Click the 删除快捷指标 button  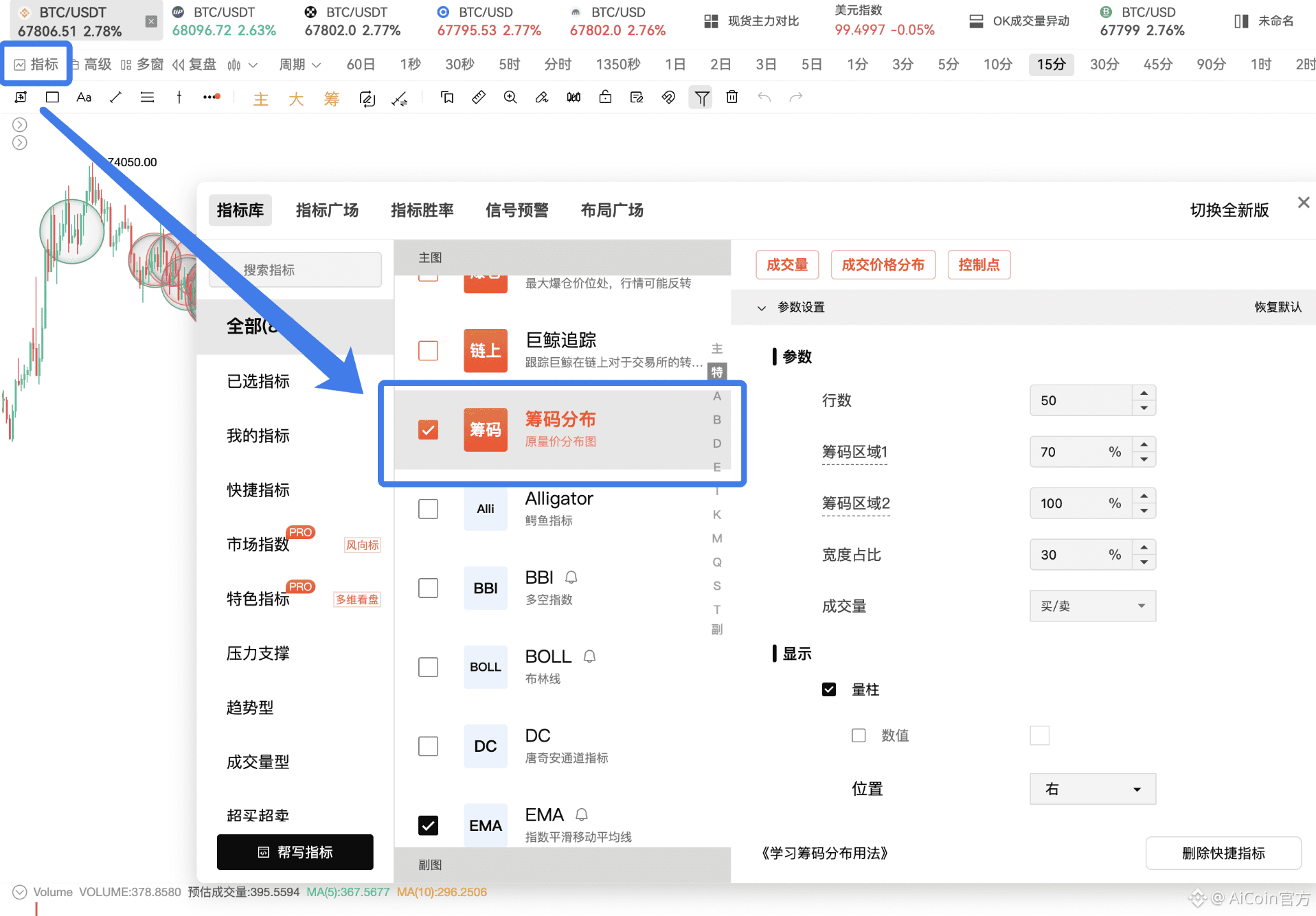pyautogui.click(x=1223, y=853)
